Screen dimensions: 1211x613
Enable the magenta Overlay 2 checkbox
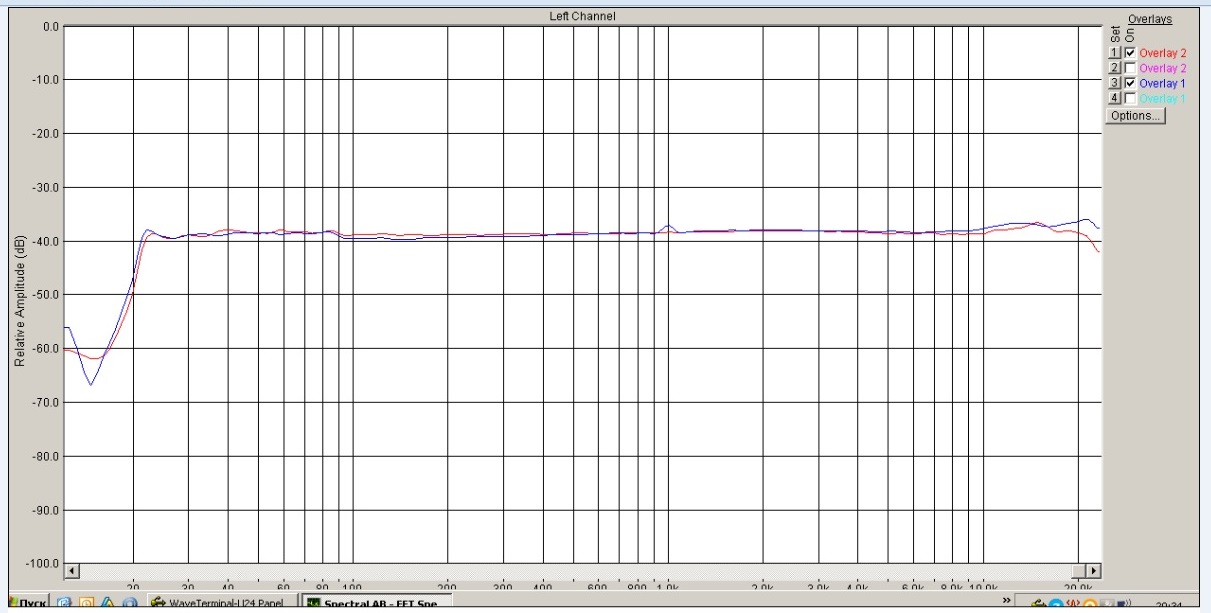coord(1130,68)
